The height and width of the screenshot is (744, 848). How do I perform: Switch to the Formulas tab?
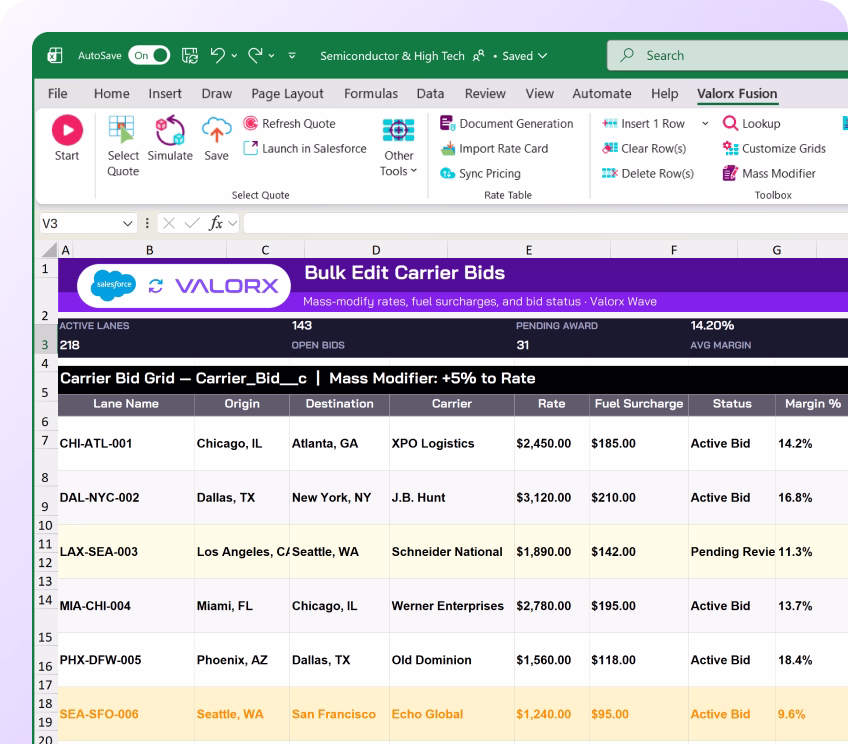pyautogui.click(x=371, y=94)
